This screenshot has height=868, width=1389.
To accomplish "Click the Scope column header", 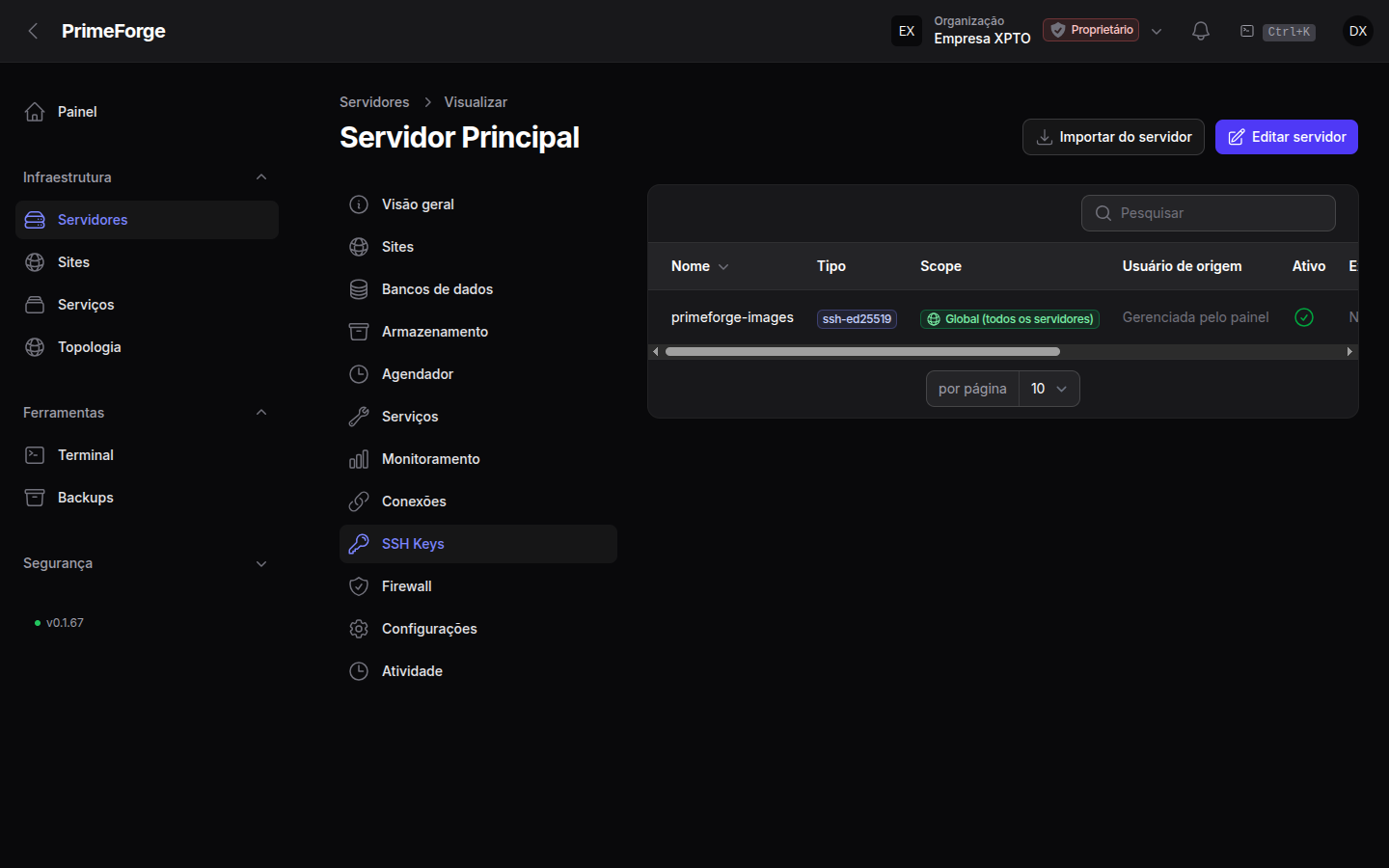I will (x=940, y=266).
